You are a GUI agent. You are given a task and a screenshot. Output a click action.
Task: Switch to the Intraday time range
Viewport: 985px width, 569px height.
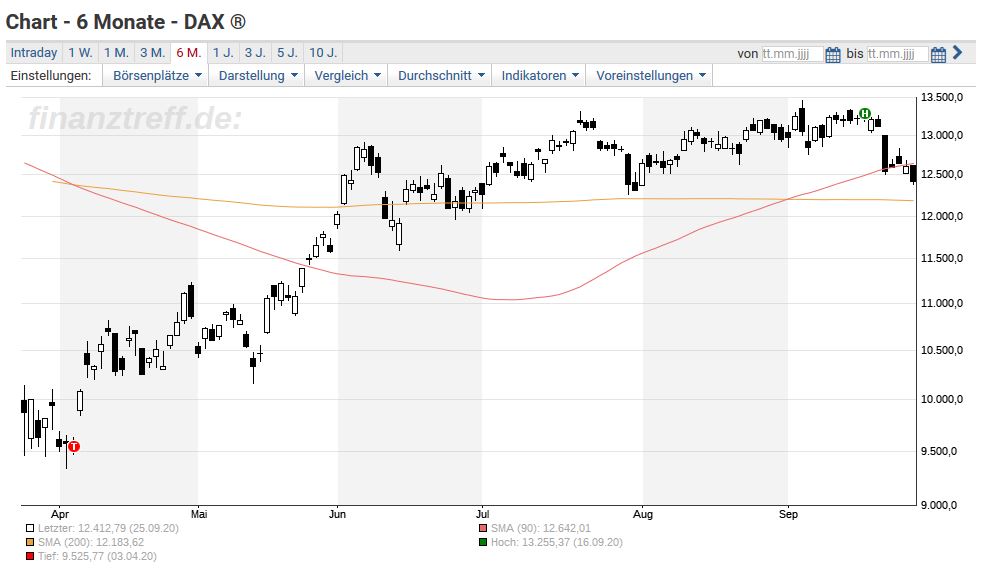point(34,53)
